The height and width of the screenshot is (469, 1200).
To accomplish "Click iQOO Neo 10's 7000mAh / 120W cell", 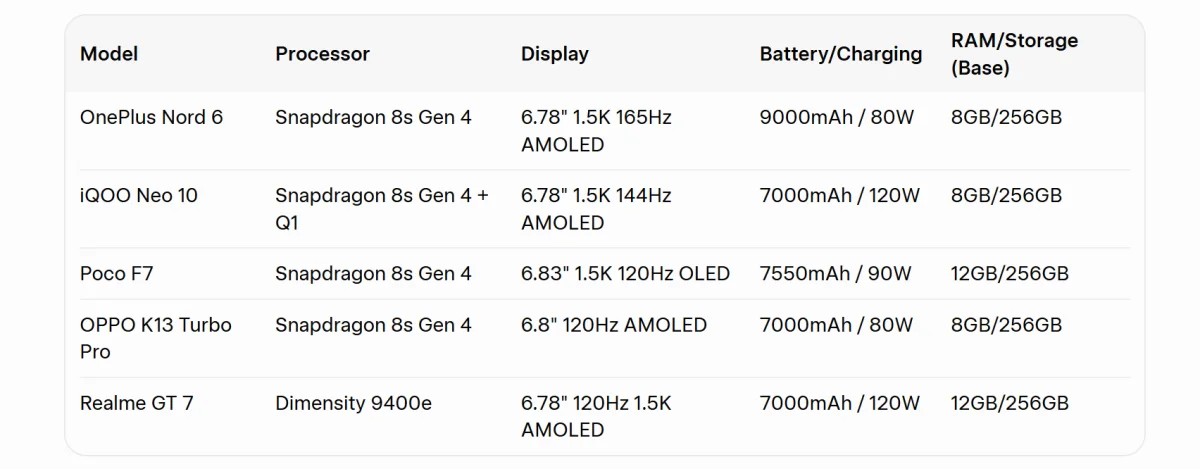I will pyautogui.click(x=840, y=195).
